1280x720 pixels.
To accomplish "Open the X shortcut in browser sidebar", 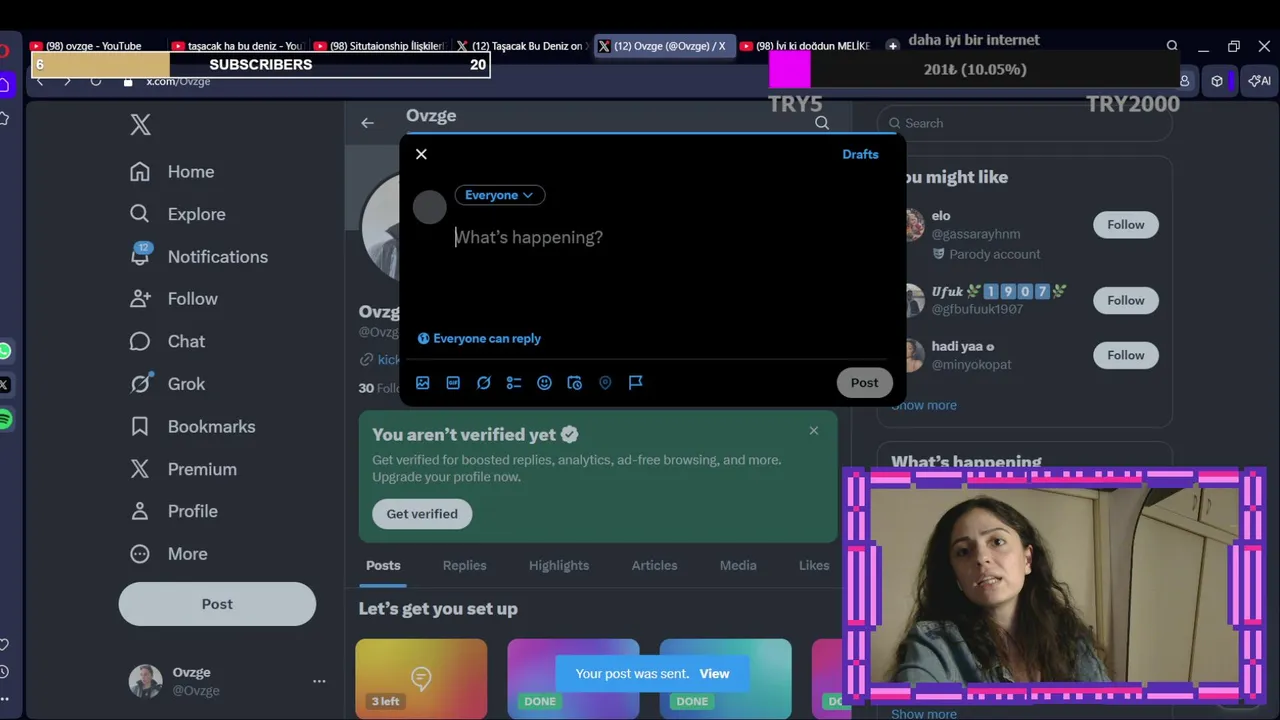I will click(x=5, y=385).
